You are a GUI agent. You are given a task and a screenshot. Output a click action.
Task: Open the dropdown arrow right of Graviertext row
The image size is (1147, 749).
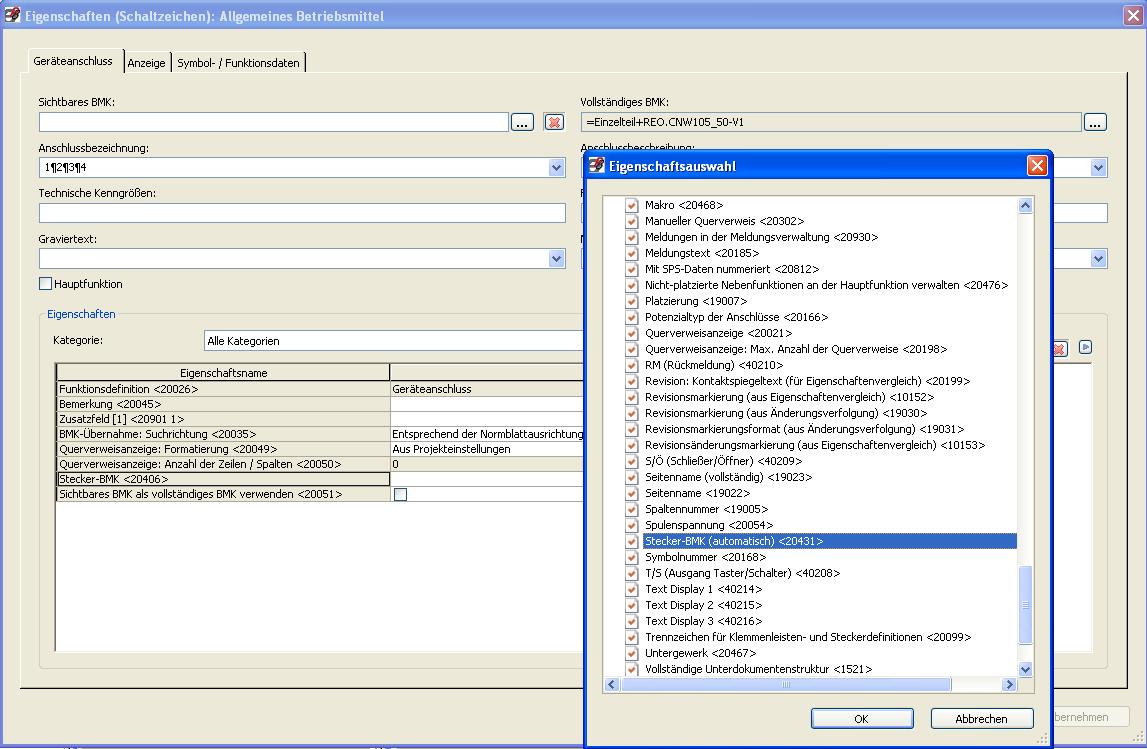(x=1098, y=258)
